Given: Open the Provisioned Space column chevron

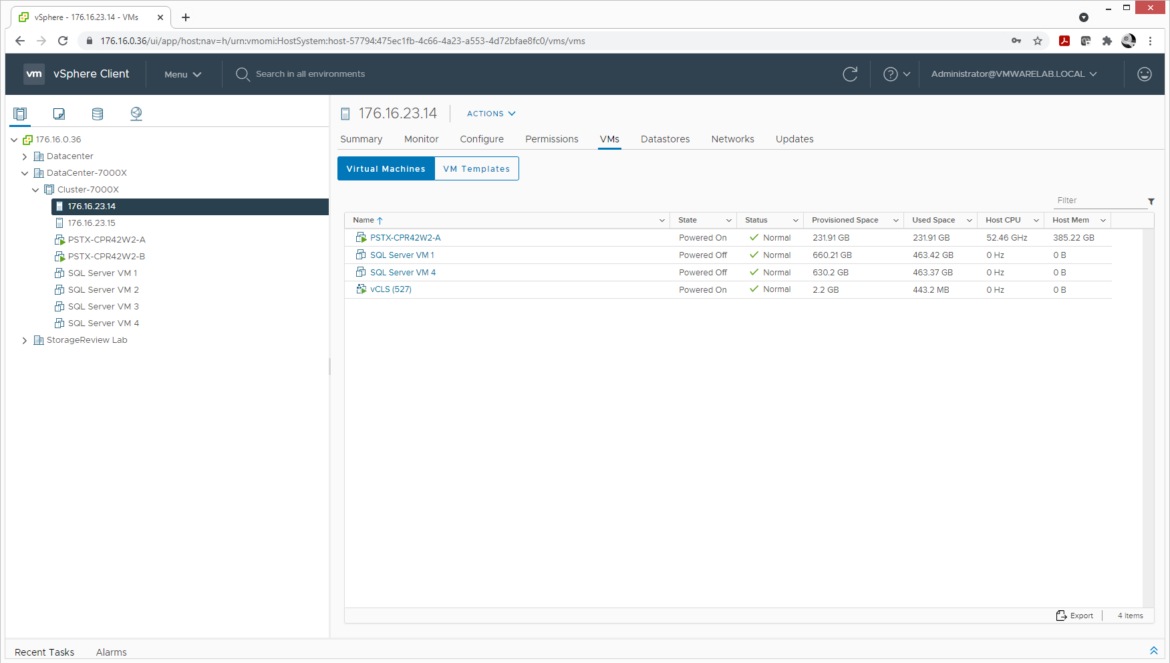Looking at the screenshot, I should [x=895, y=221].
